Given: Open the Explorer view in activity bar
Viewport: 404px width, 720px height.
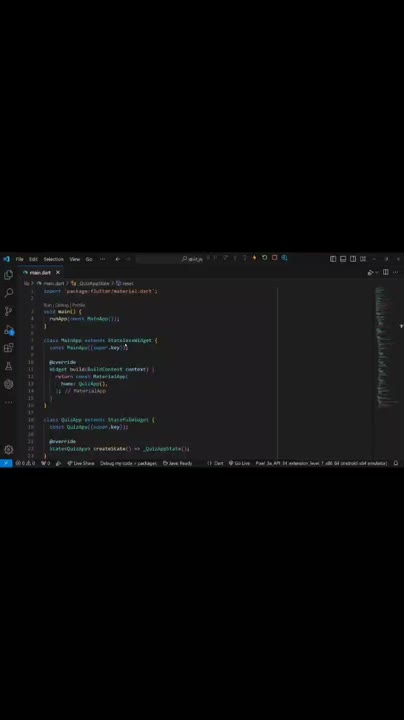Looking at the screenshot, I should coord(8,275).
